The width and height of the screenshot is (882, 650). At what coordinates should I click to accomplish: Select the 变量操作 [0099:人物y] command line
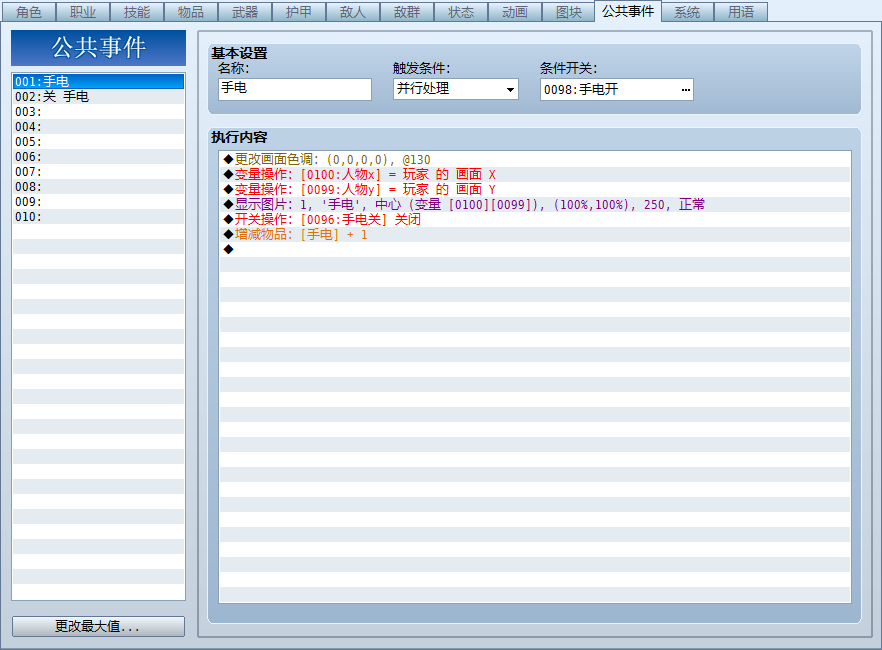[535, 189]
